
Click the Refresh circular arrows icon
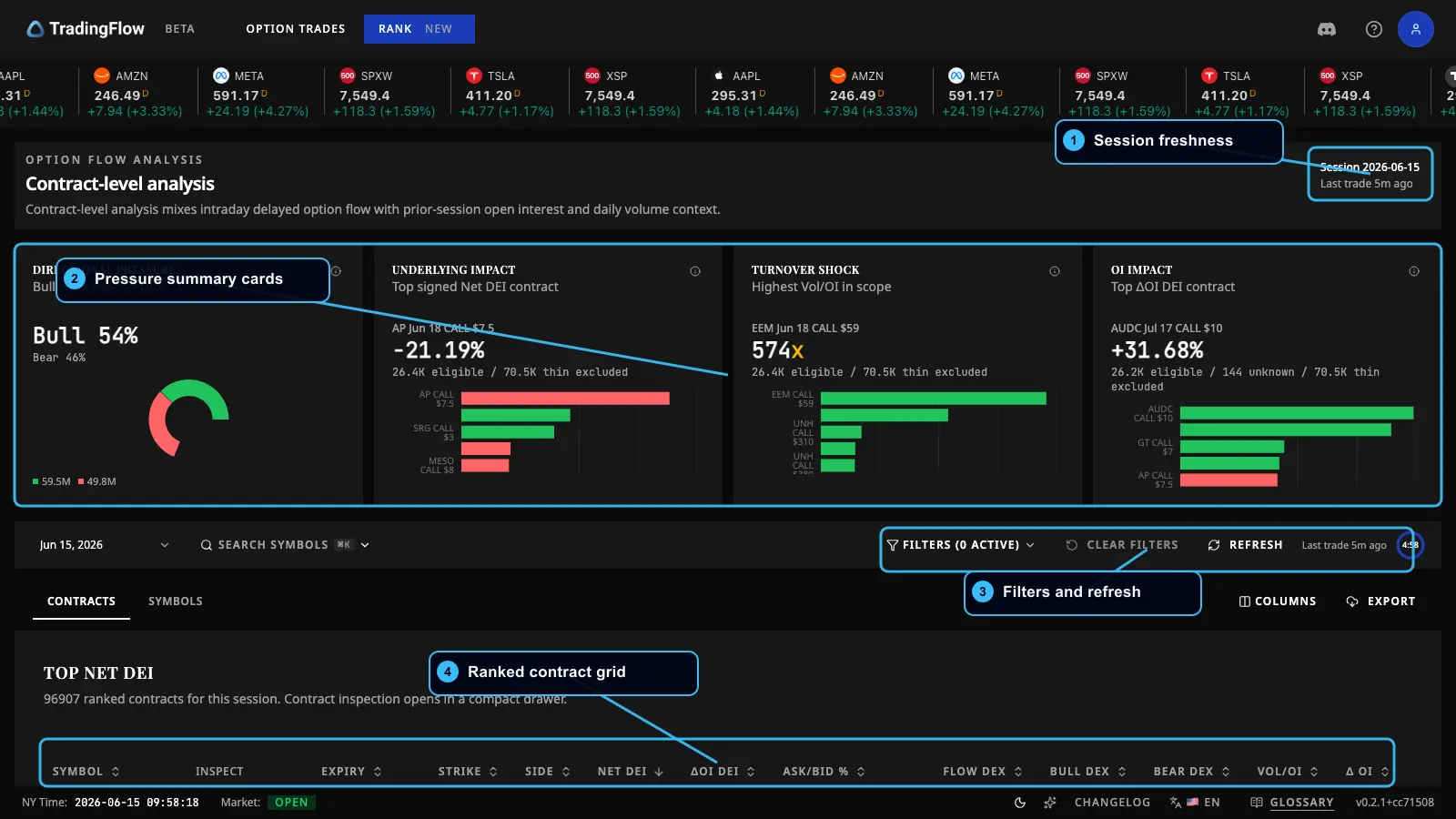[1214, 545]
